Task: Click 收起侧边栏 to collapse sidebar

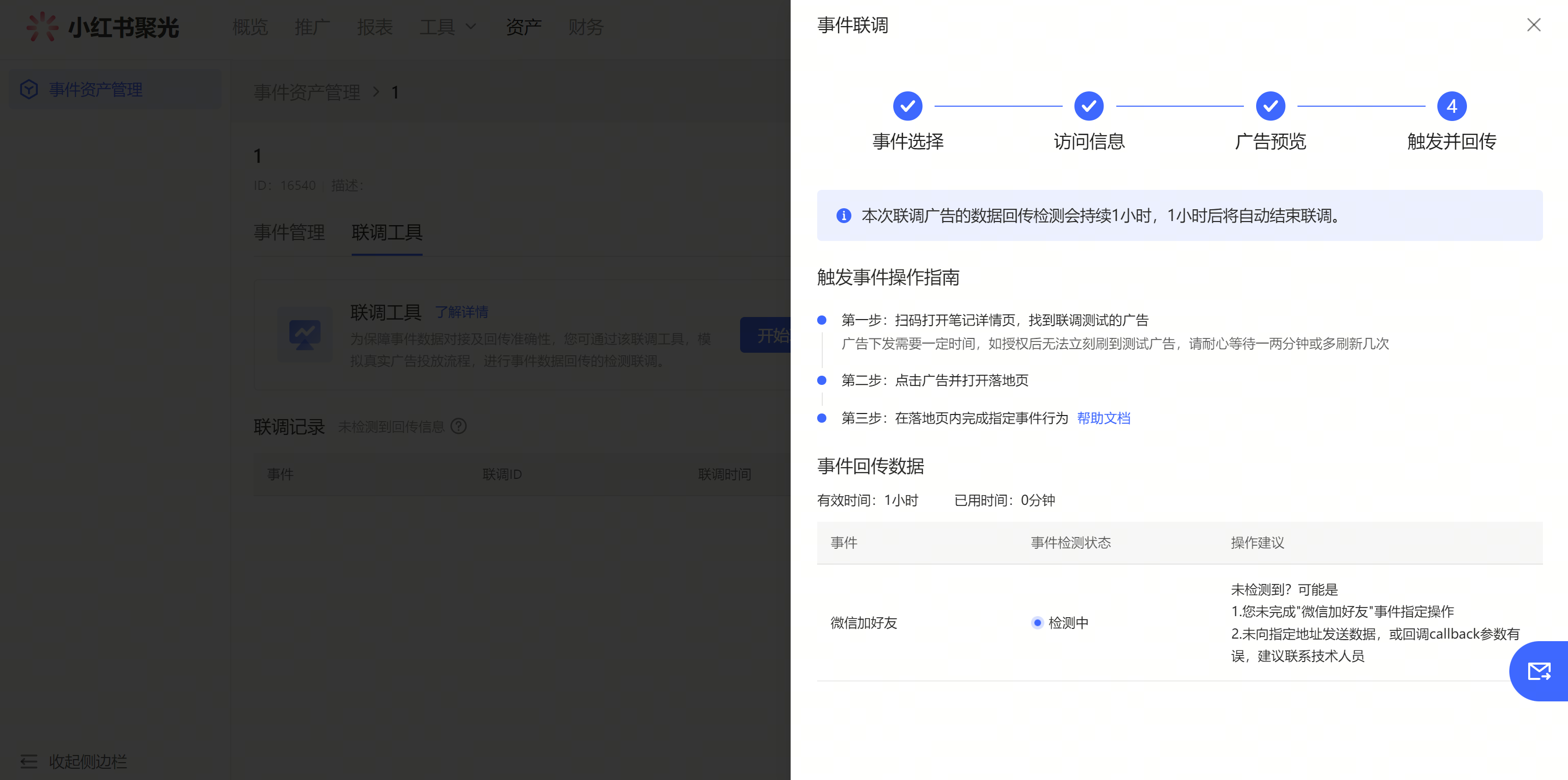Action: pyautogui.click(x=88, y=761)
